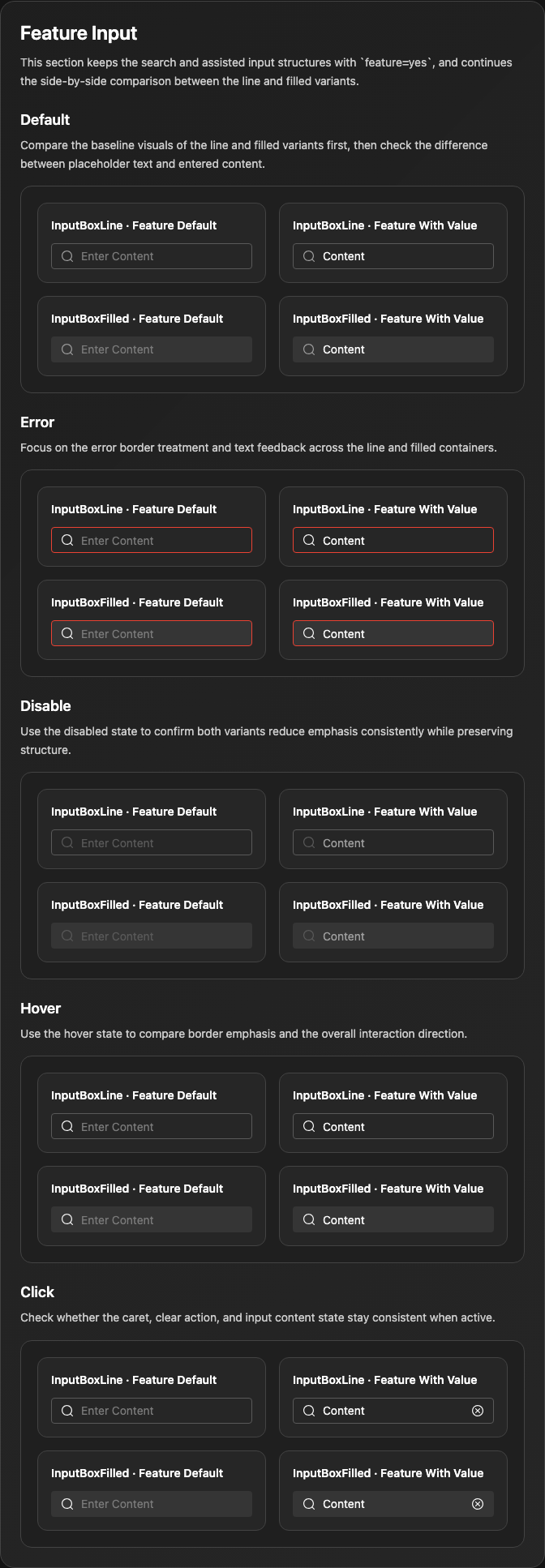
Task: Click search icon in Default InputBoxFilled With Value
Action: pos(309,349)
